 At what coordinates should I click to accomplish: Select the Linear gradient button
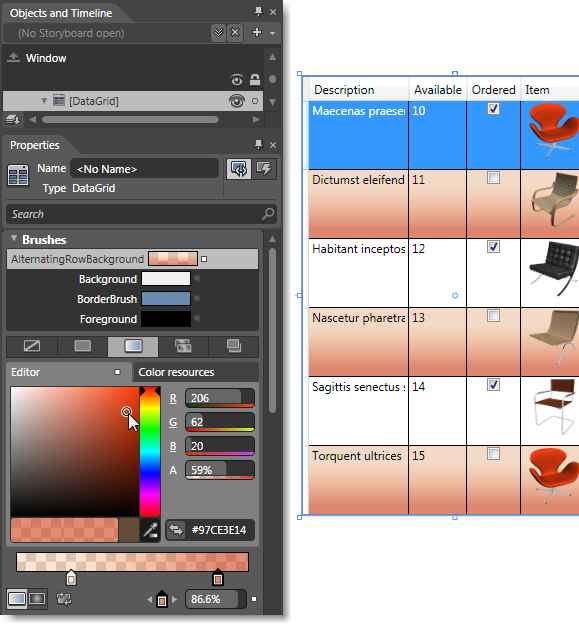(x=17, y=599)
